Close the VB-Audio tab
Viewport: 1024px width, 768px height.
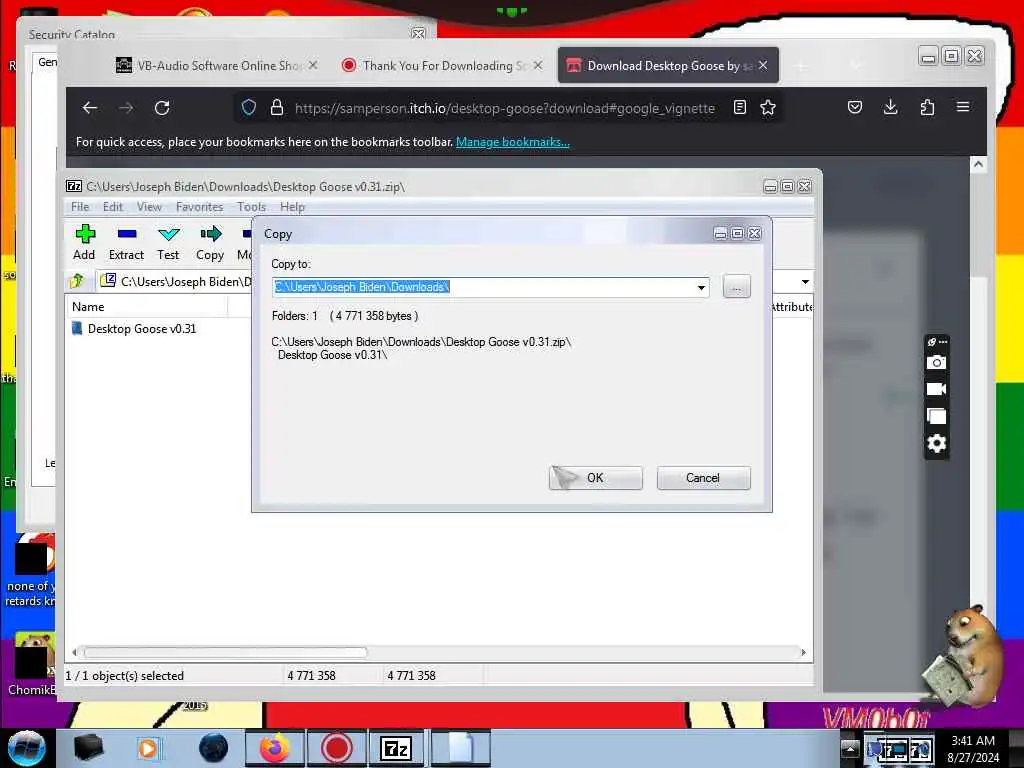[313, 65]
